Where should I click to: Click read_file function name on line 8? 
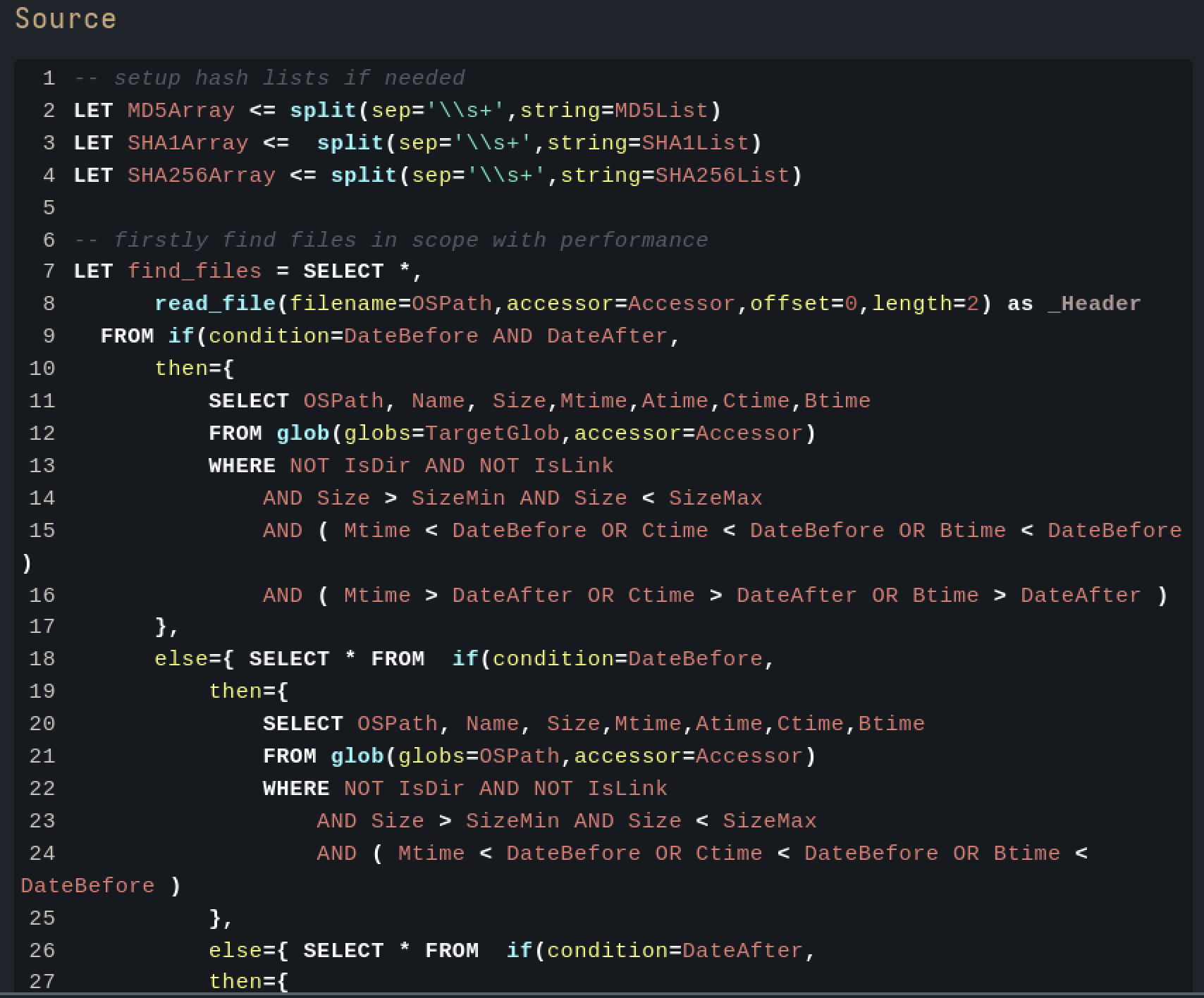tap(215, 304)
